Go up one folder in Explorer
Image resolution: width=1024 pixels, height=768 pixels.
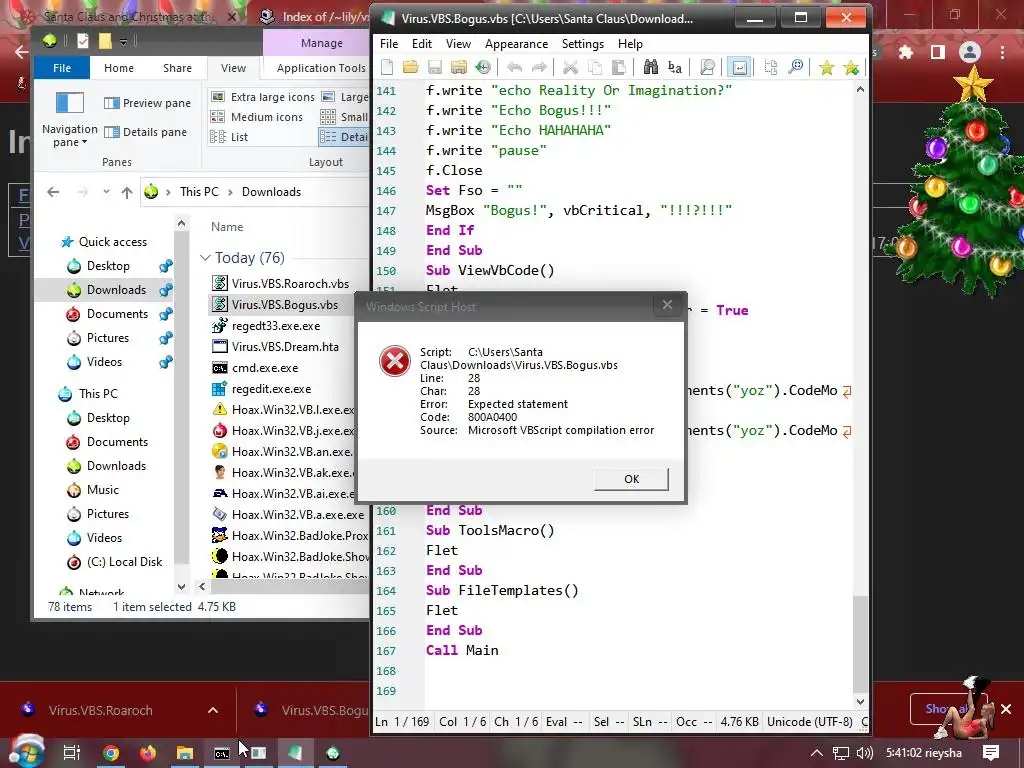point(127,192)
